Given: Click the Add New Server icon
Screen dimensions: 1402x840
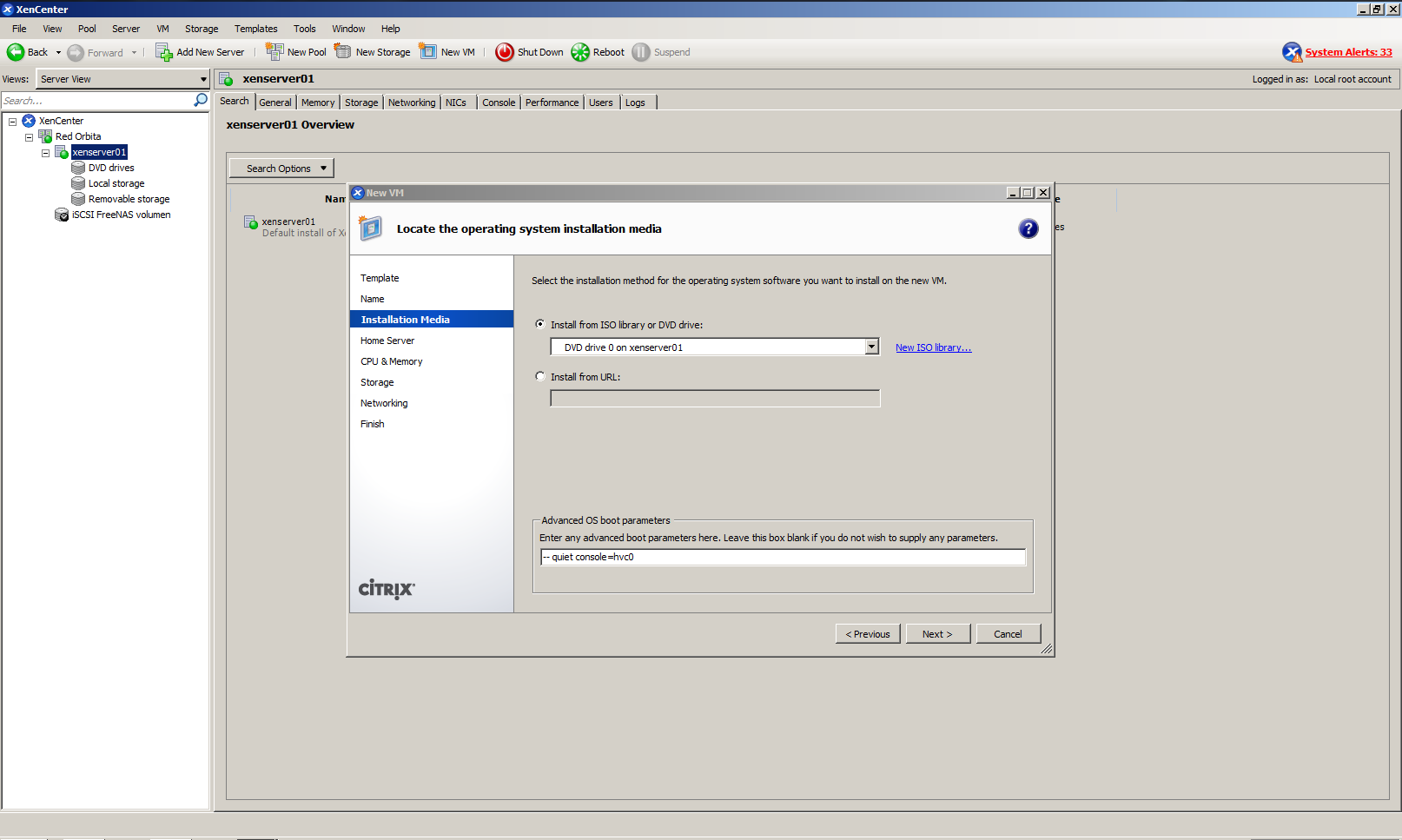Looking at the screenshot, I should pyautogui.click(x=163, y=52).
